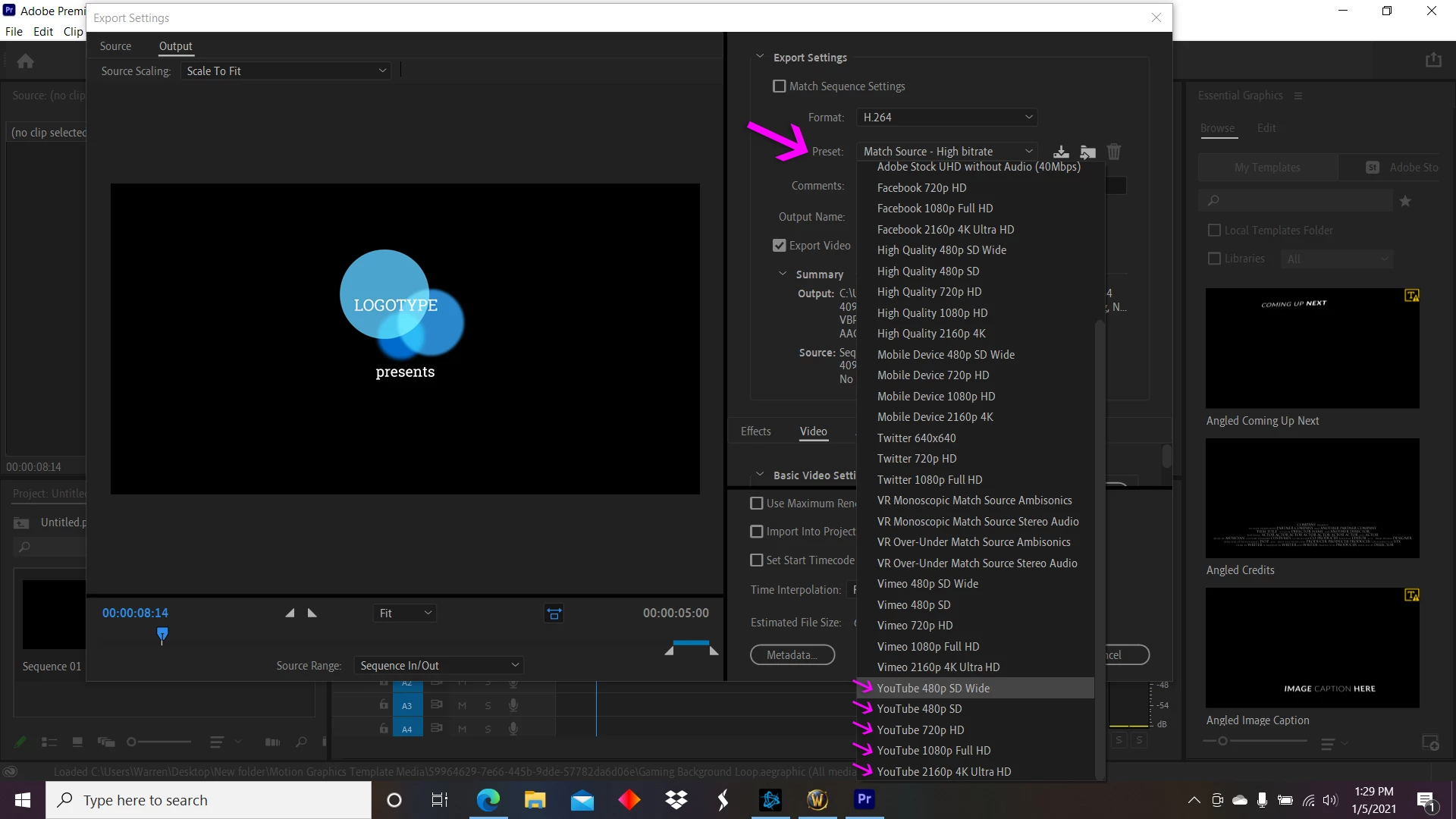Click the Metadata button

[x=792, y=655]
